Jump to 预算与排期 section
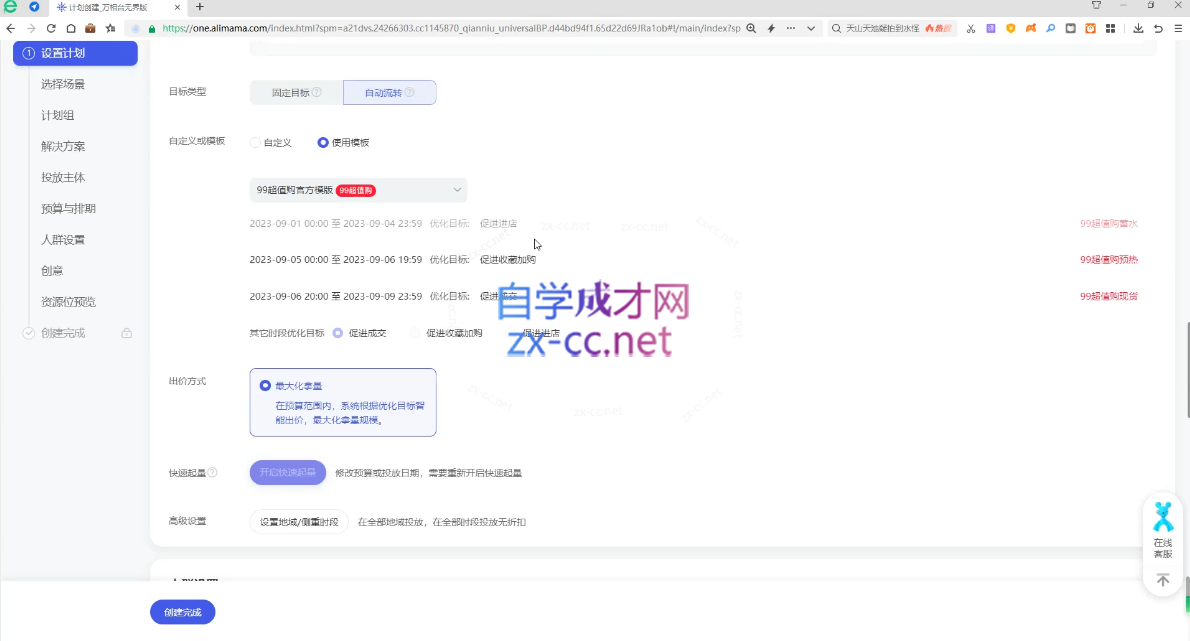1190x641 pixels. 68,209
